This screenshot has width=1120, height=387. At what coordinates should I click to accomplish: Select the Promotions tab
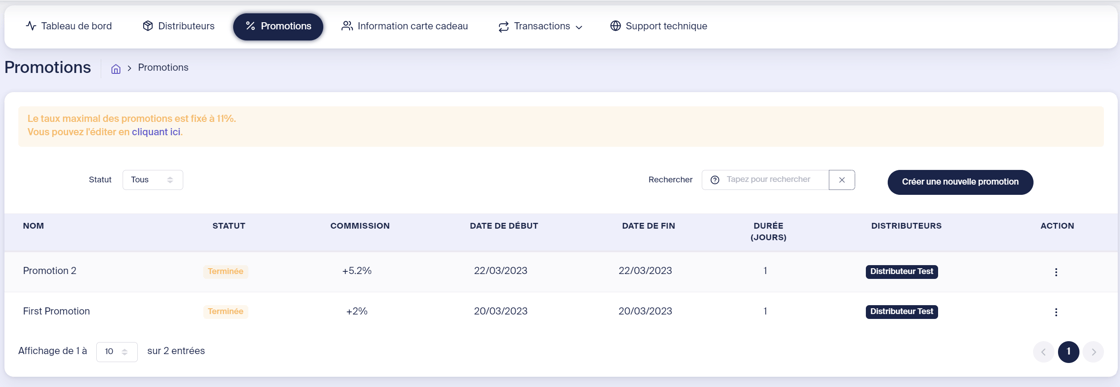point(279,26)
